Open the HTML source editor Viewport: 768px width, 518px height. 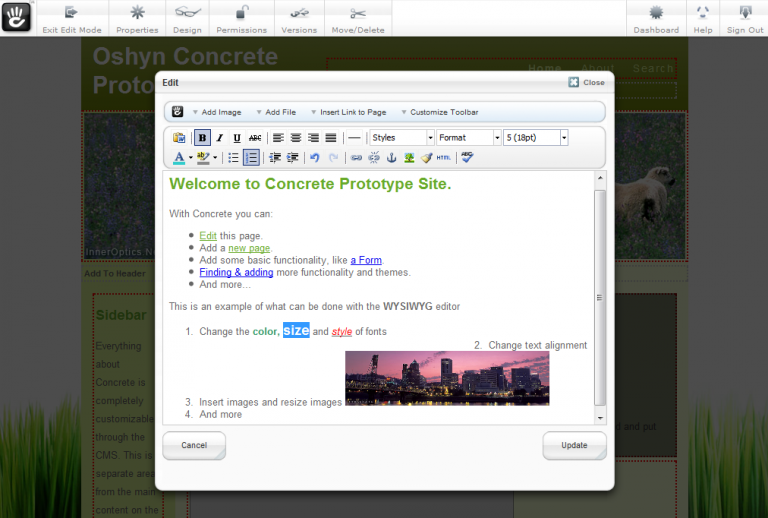444,158
